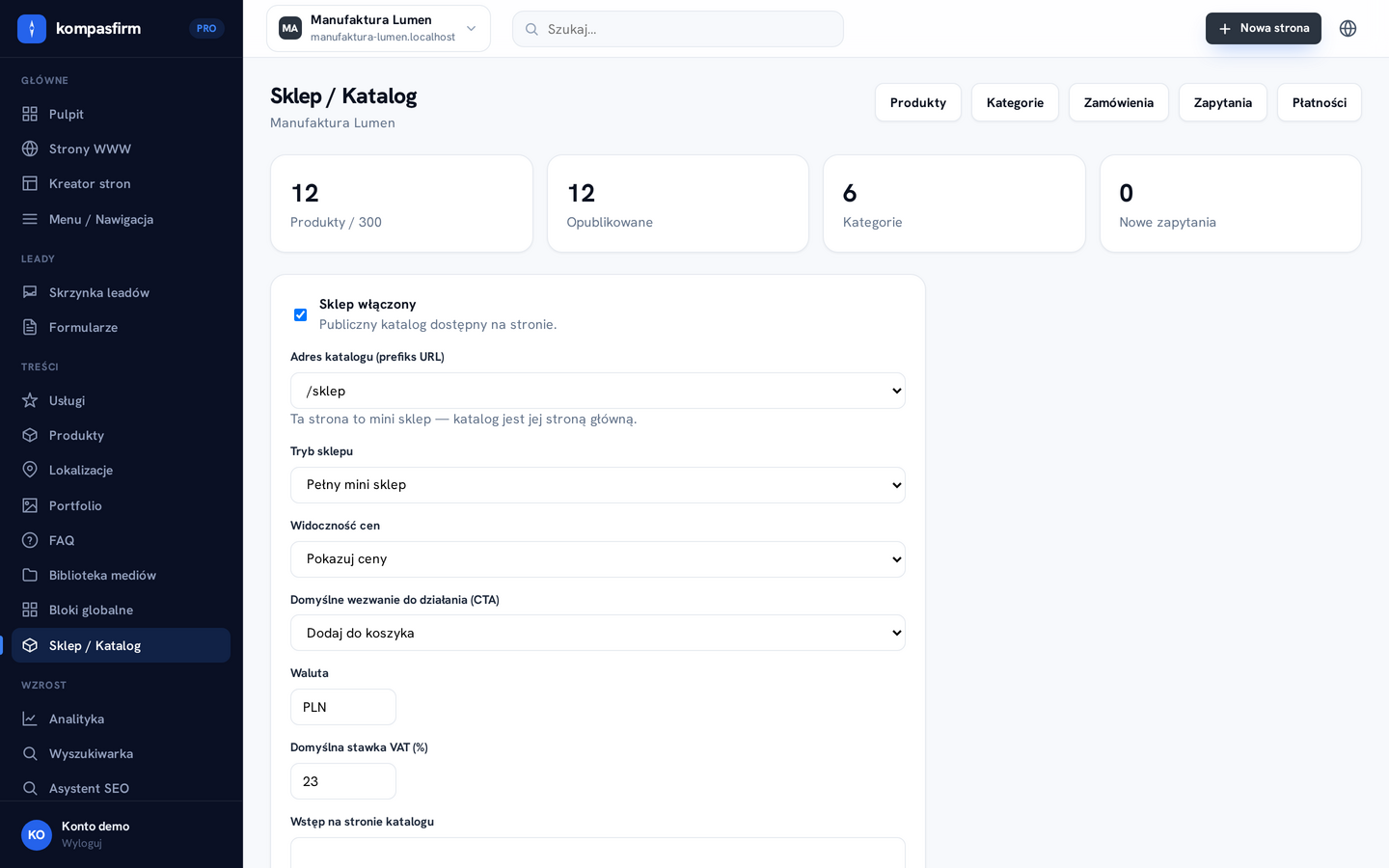Click the Opublikowane stat card

(678, 203)
